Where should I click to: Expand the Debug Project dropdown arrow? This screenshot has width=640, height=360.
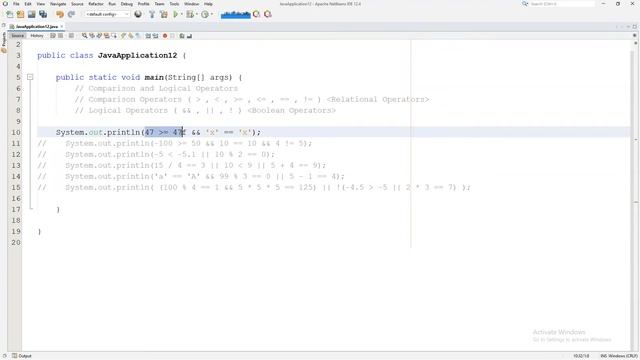click(197, 14)
